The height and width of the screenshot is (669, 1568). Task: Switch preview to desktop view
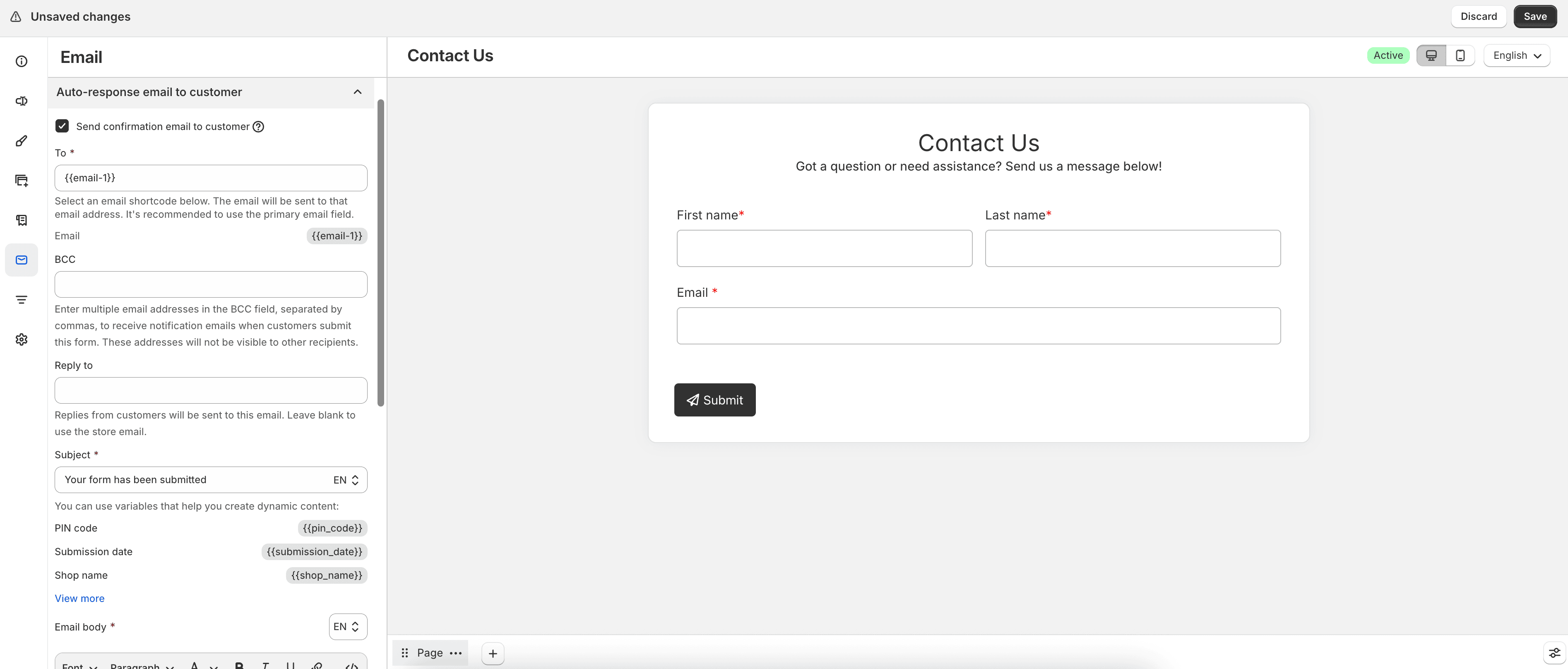coord(1431,55)
